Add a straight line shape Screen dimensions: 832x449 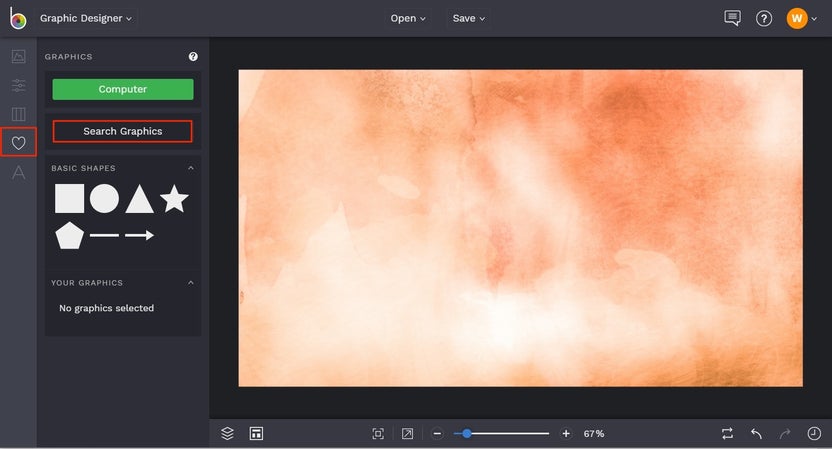click(x=105, y=235)
